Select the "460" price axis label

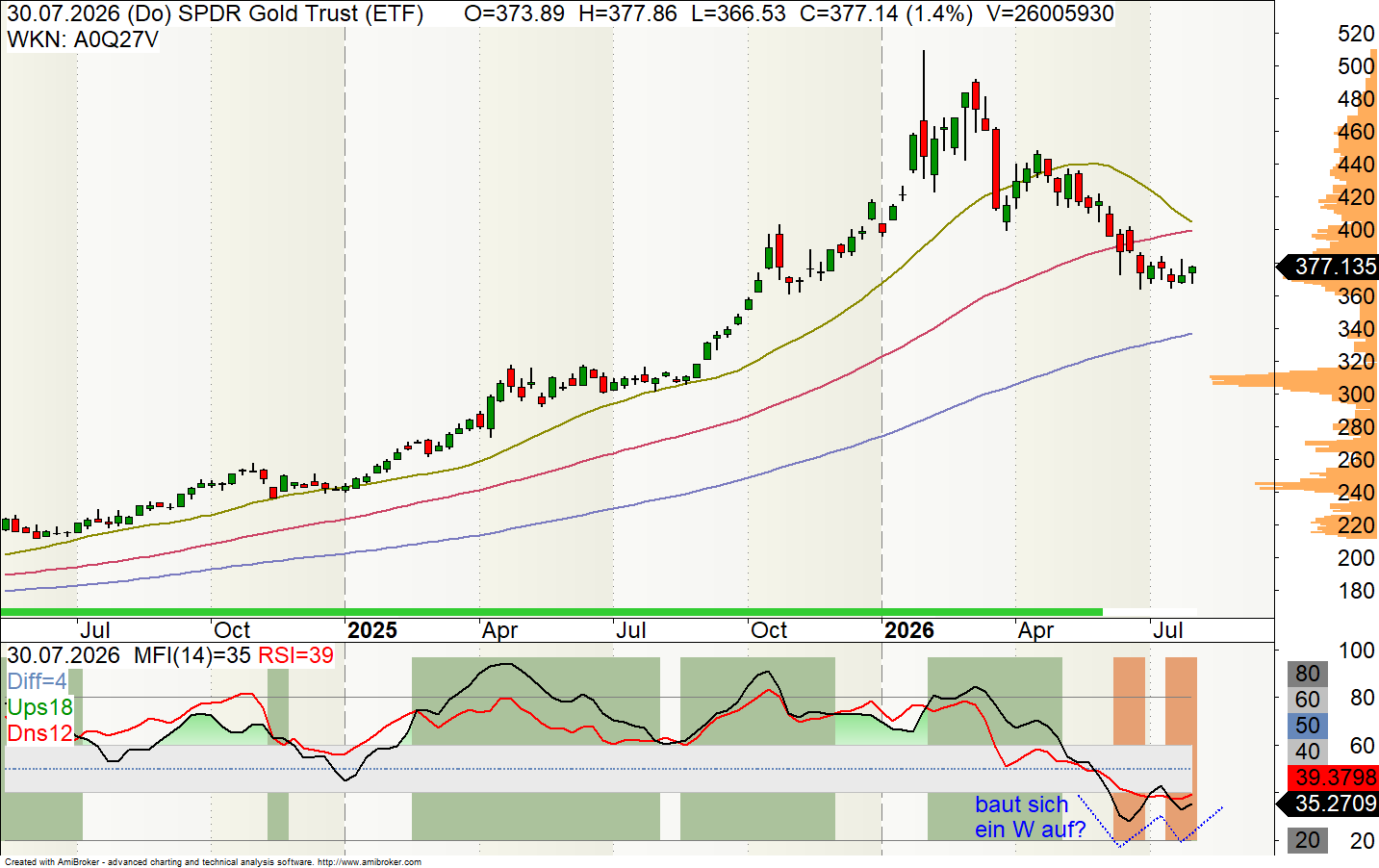1356,132
